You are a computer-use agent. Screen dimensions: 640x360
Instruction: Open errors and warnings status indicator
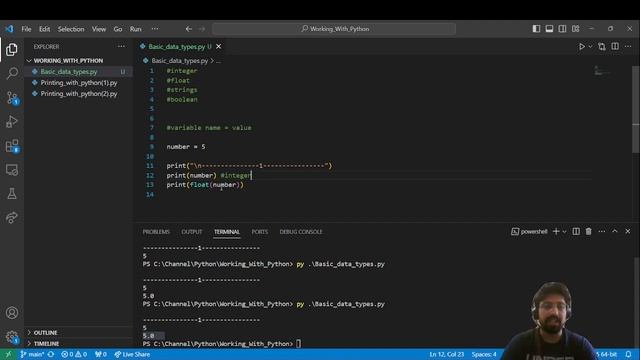pyautogui.click(x=74, y=354)
